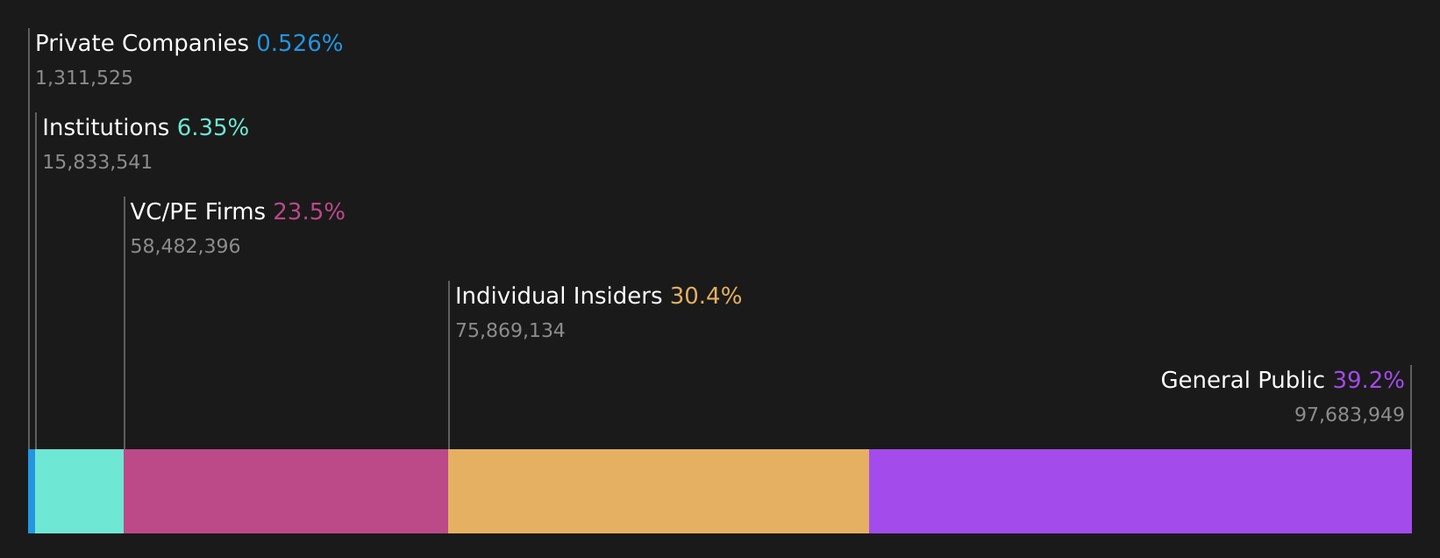Click the blue Private Companies bar segment
This screenshot has width=1440, height=558.
tap(32, 491)
